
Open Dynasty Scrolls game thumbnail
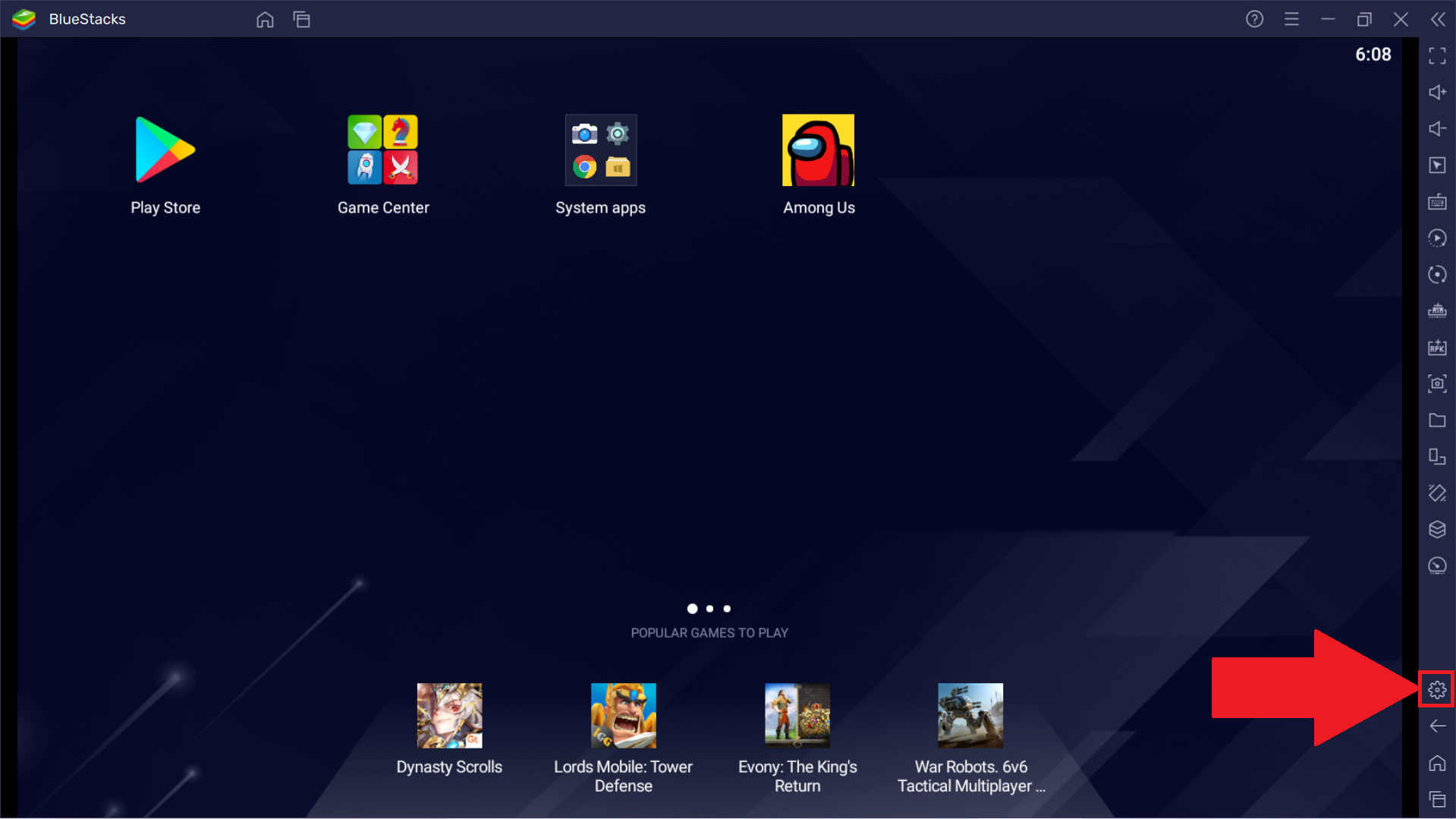pyautogui.click(x=449, y=716)
